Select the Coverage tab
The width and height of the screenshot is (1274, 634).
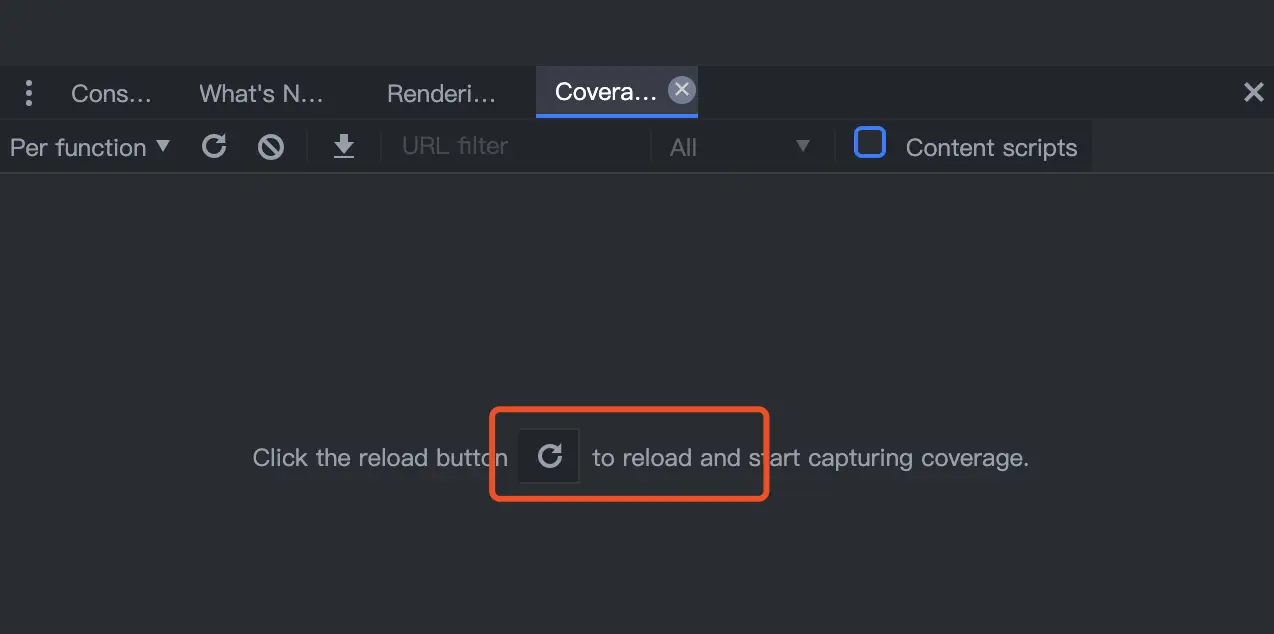click(606, 92)
